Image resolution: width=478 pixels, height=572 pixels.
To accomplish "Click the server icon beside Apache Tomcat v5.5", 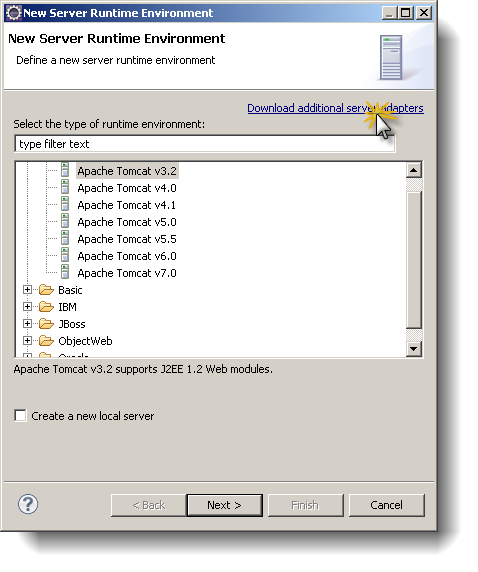I will (x=65, y=239).
